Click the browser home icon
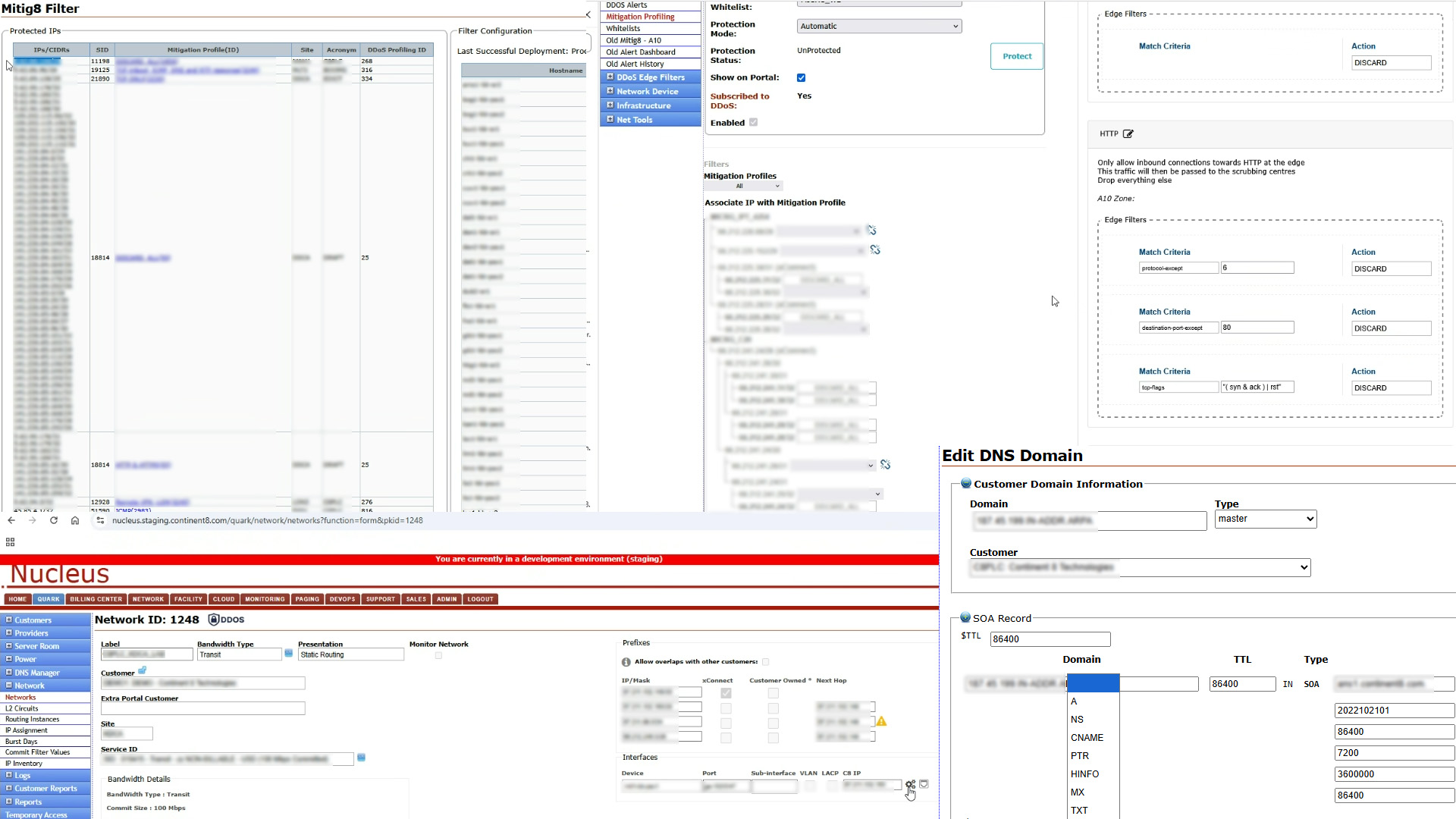Screen dimensions: 1456x819 point(75,520)
